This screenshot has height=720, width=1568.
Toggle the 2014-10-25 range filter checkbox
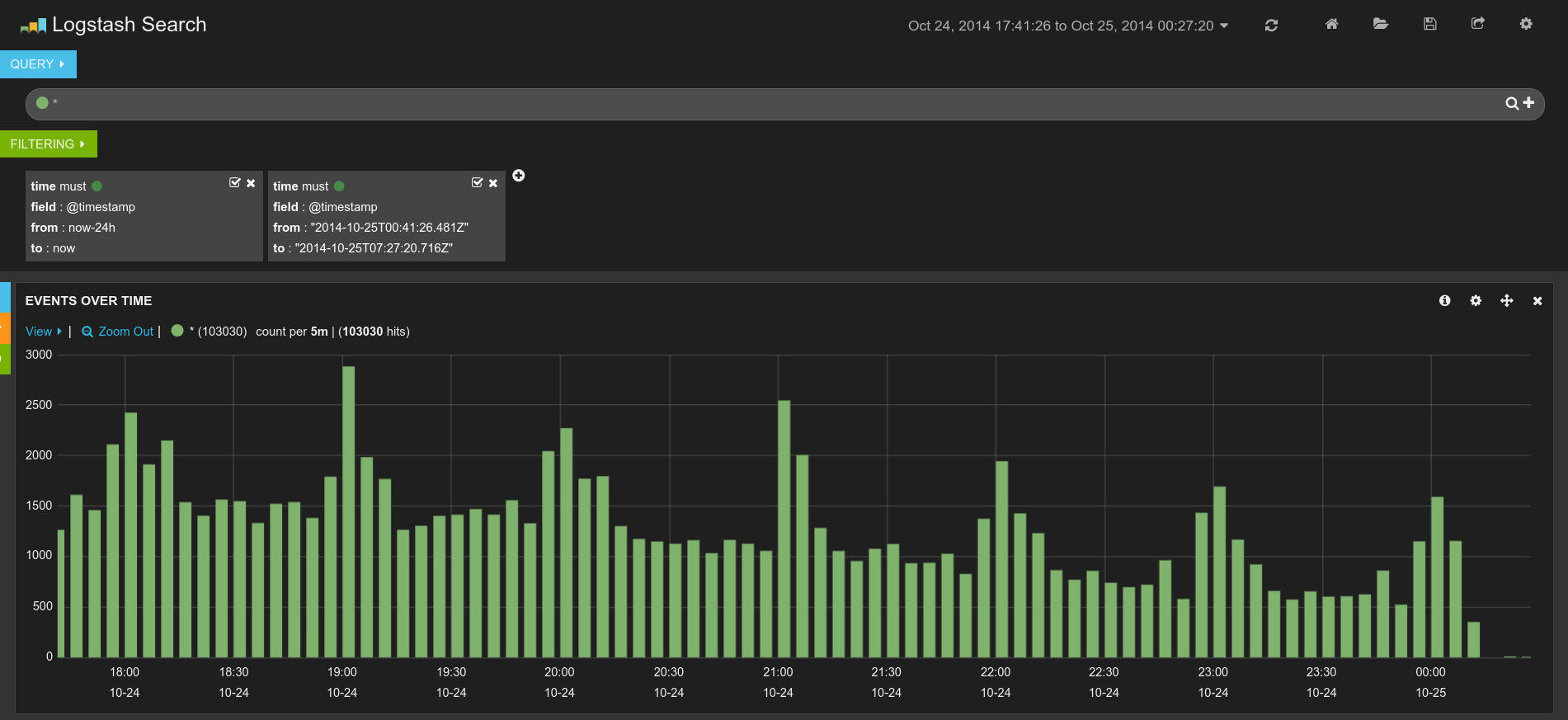(x=477, y=183)
